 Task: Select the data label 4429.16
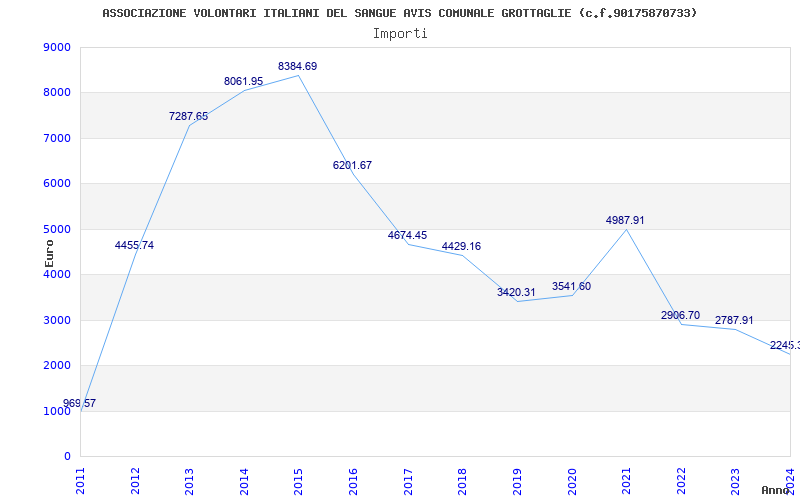tap(461, 246)
